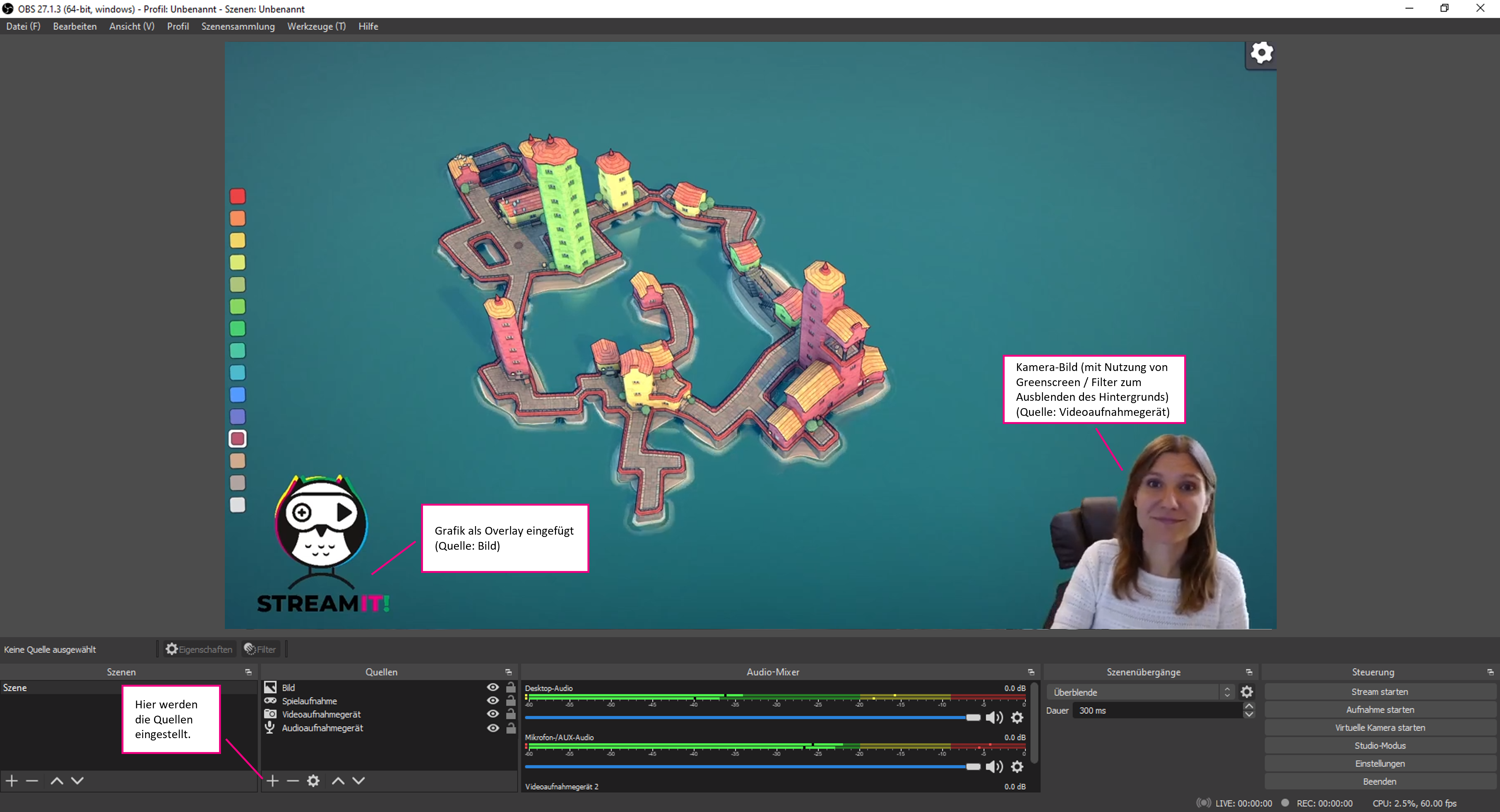Open Mikrofon-/AUX-Audio settings gear
Image resolution: width=1500 pixels, height=812 pixels.
(1017, 767)
